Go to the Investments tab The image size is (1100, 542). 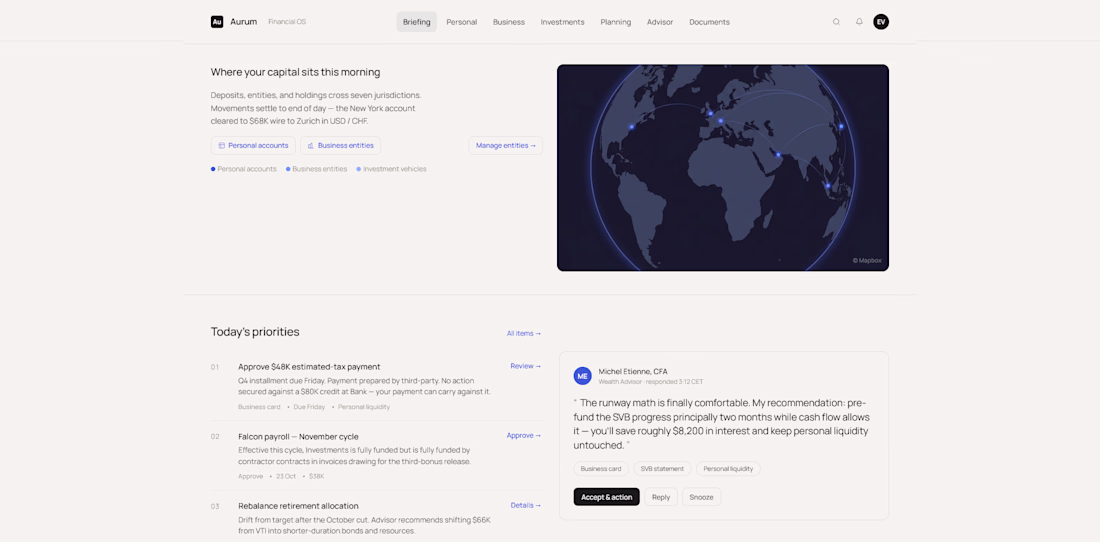coord(563,22)
